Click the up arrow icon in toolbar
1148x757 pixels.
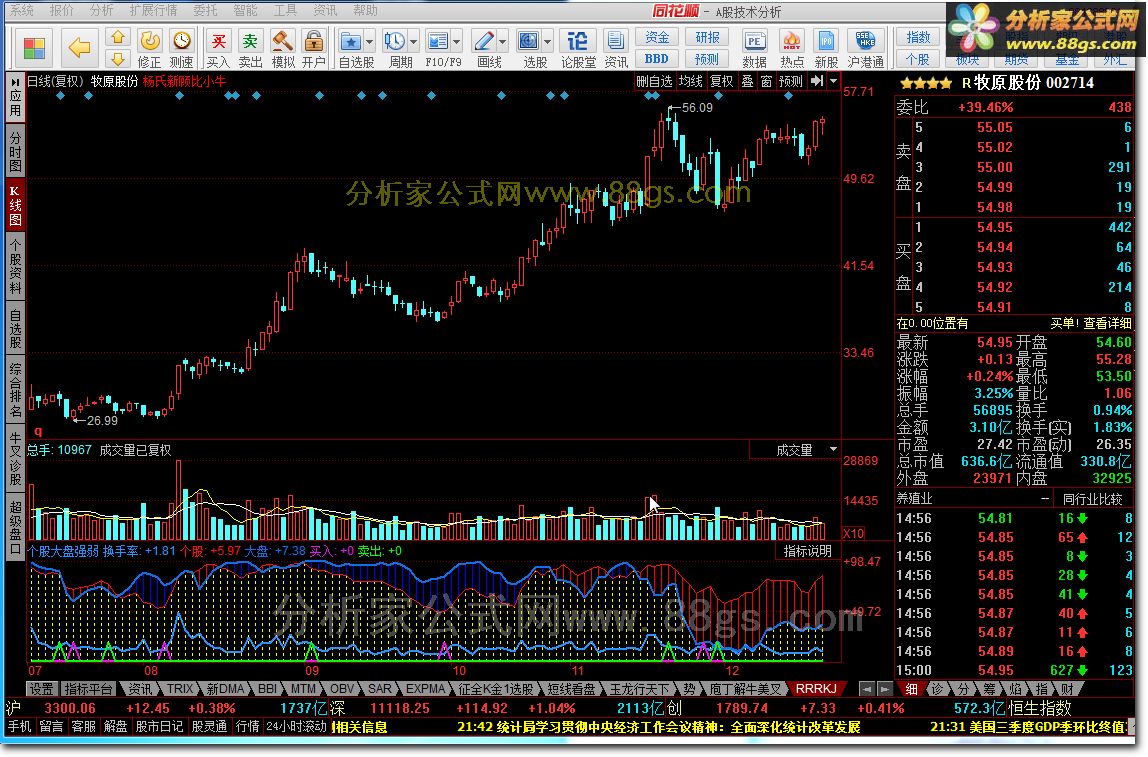(x=118, y=37)
